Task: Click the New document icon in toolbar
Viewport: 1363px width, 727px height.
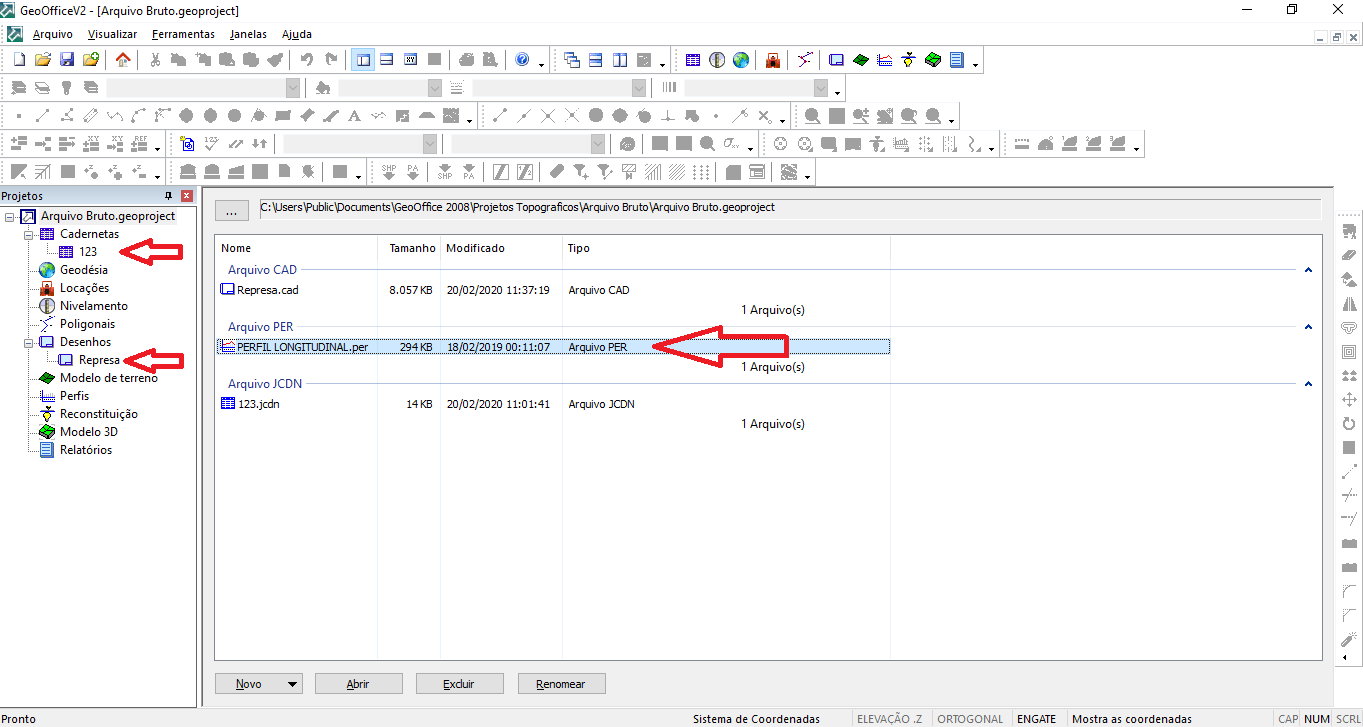Action: point(19,60)
